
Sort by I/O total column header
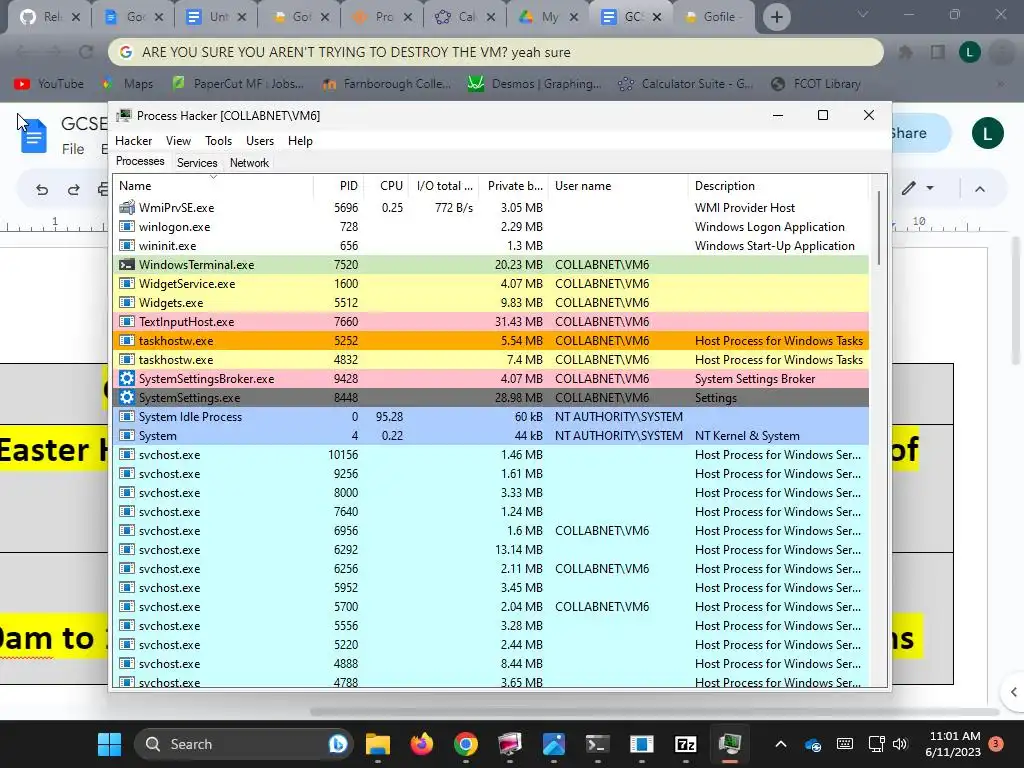click(x=443, y=186)
